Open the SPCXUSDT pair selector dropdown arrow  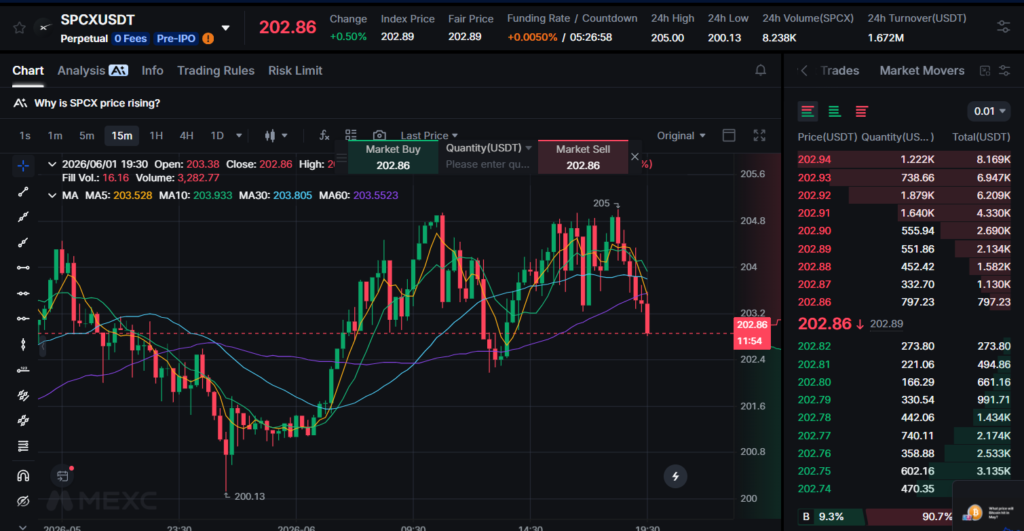225,28
